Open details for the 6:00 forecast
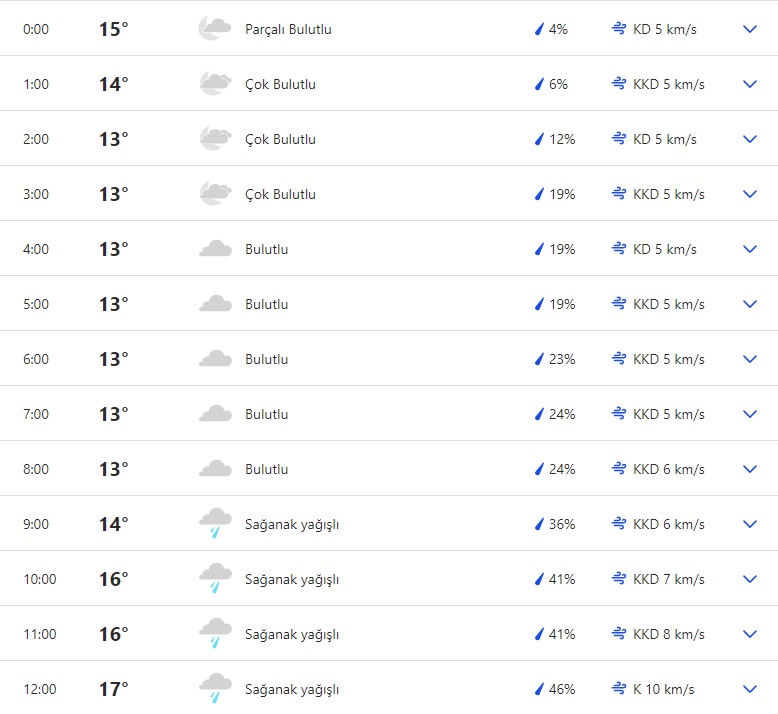Image resolution: width=778 pixels, height=714 pixels. [750, 359]
